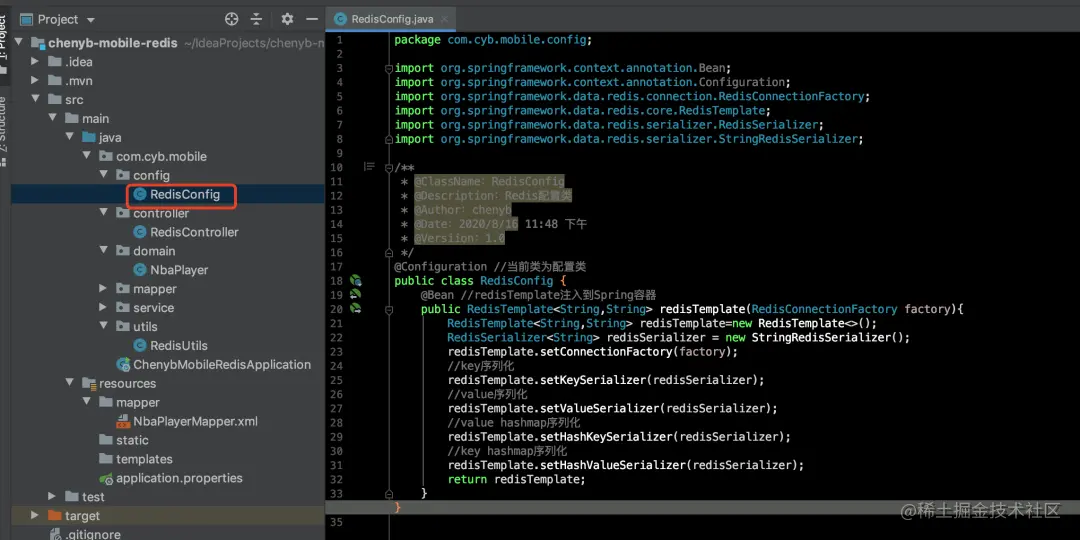Expand the .idea folder
Viewport: 1080px width, 540px height.
click(35, 61)
